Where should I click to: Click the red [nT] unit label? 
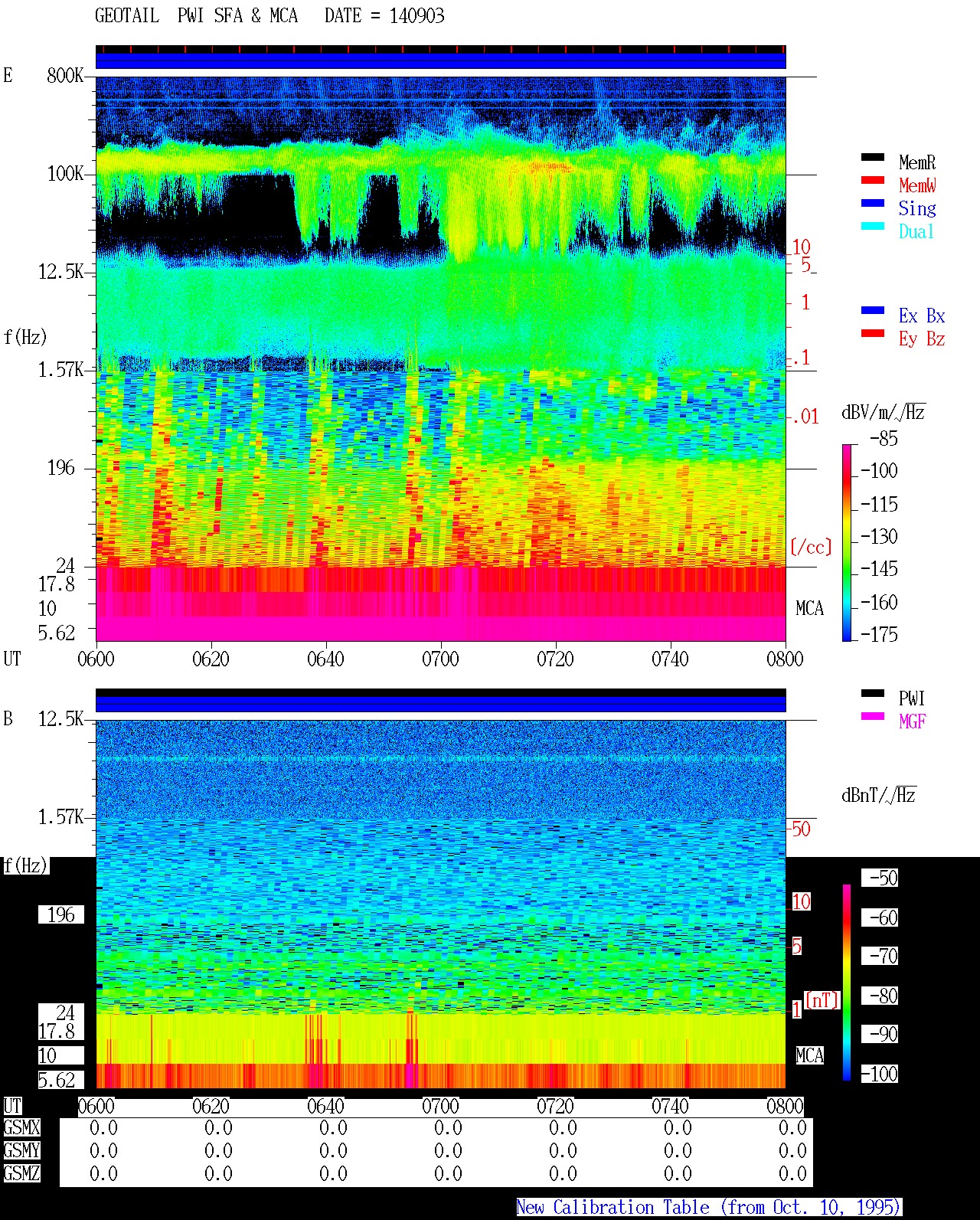point(822,1000)
